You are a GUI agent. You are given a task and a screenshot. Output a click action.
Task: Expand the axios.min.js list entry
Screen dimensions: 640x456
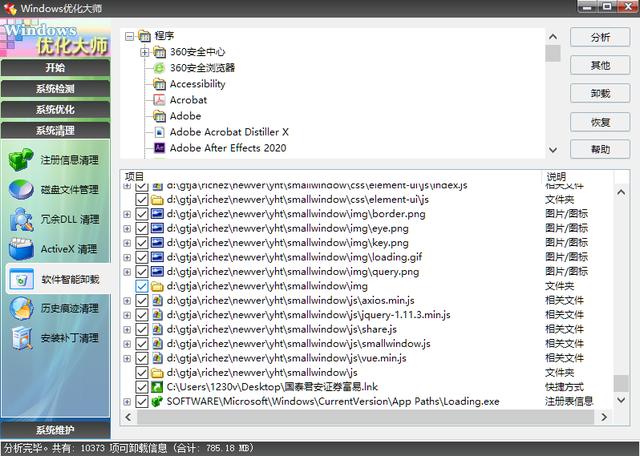point(127,301)
